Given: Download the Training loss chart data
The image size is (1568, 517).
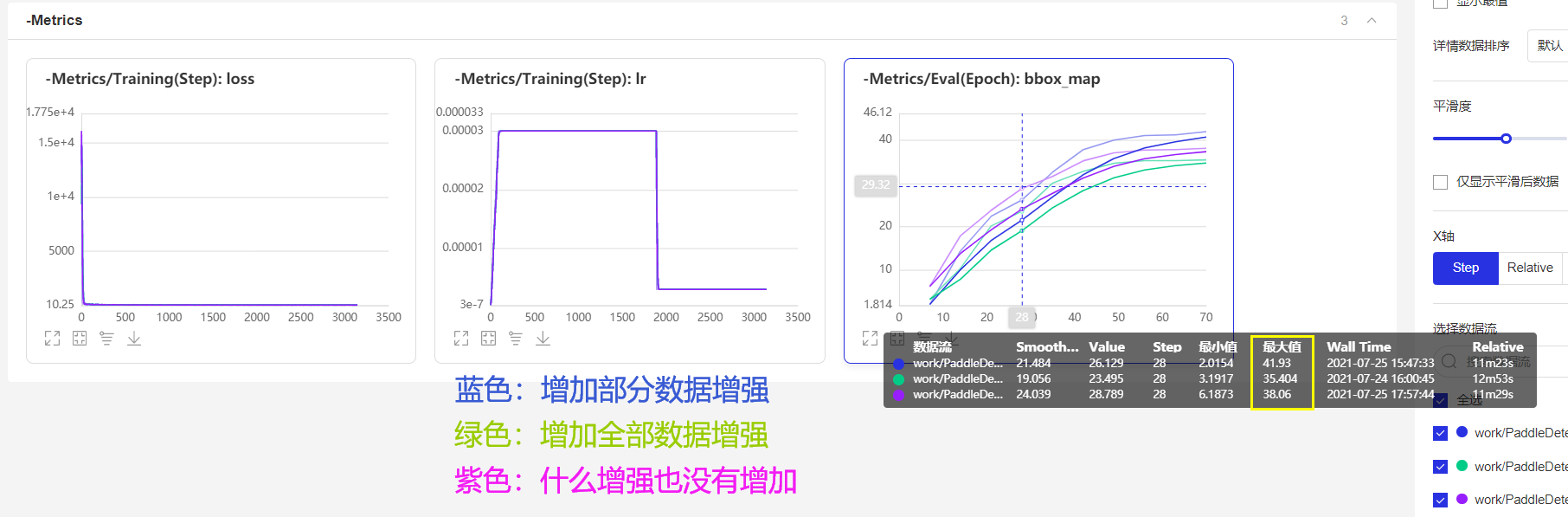Looking at the screenshot, I should coord(134,339).
